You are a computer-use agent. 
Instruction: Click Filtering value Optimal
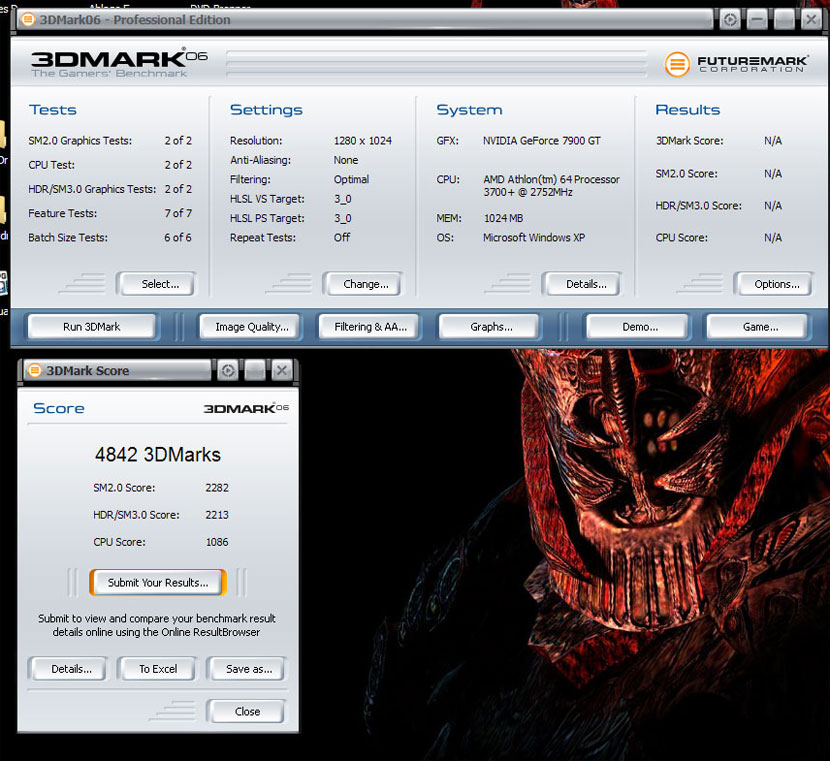[x=351, y=179]
